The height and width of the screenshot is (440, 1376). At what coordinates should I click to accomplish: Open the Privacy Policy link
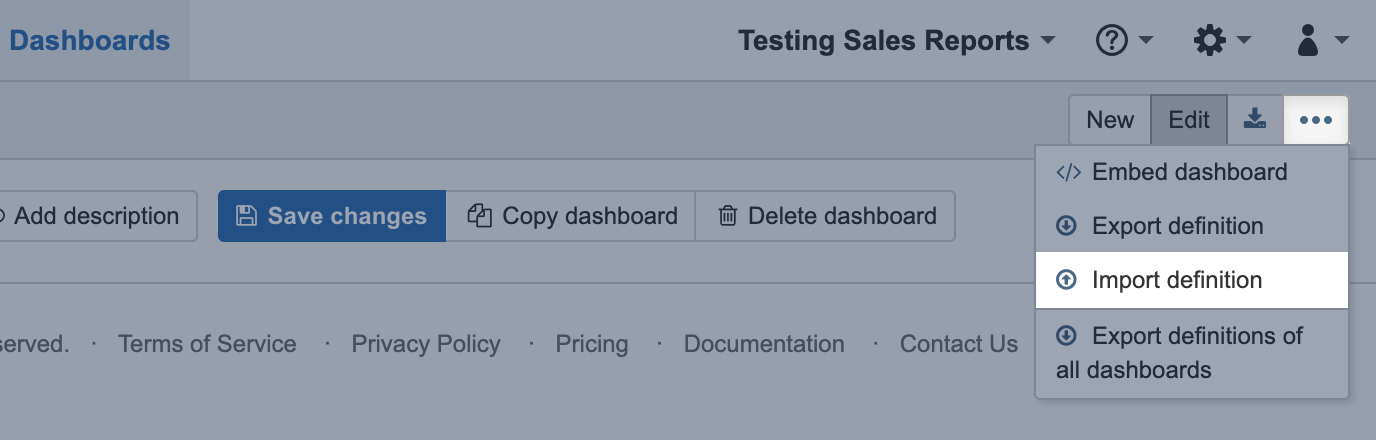click(426, 344)
